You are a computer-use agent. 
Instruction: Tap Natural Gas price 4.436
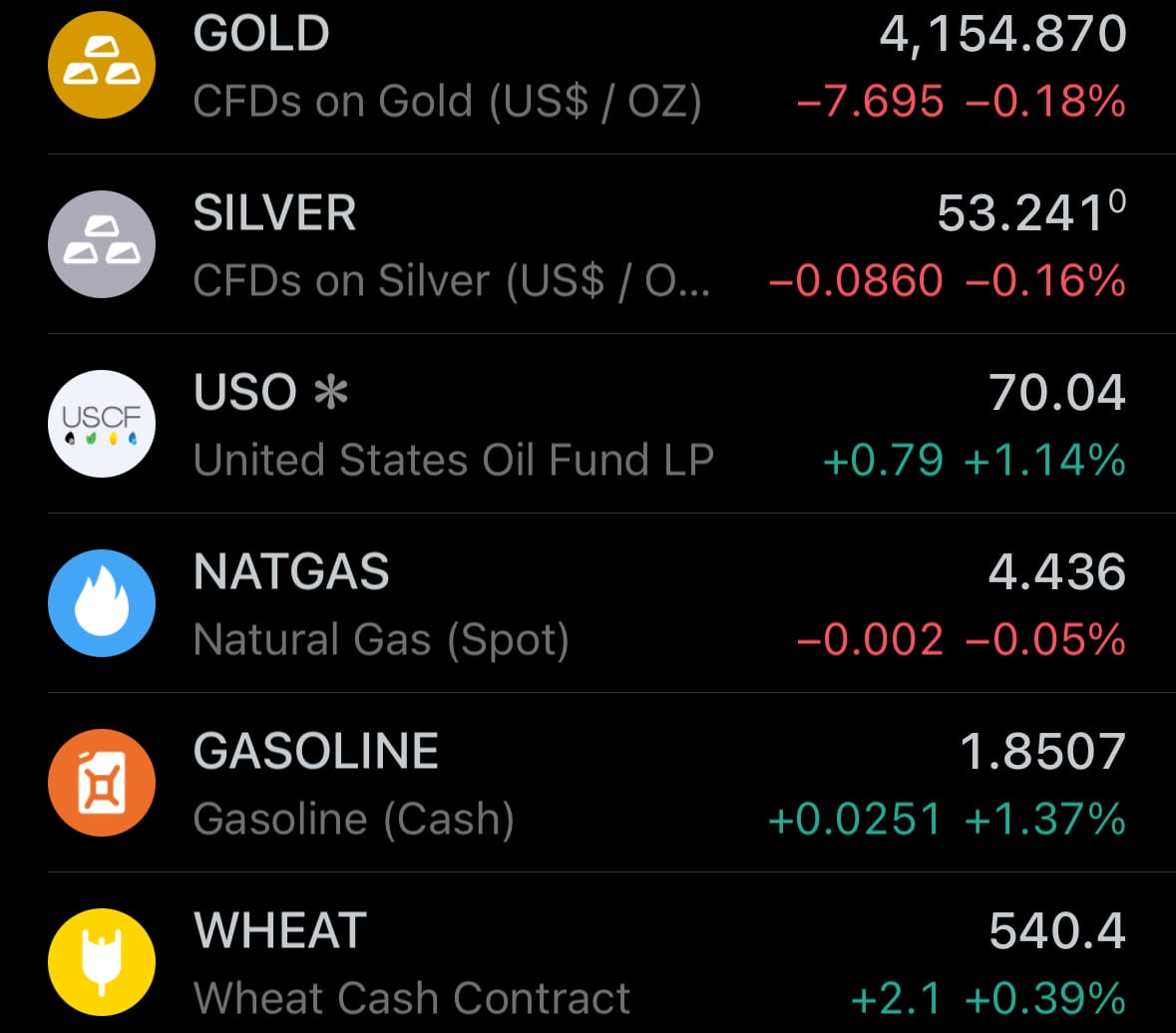click(1057, 573)
